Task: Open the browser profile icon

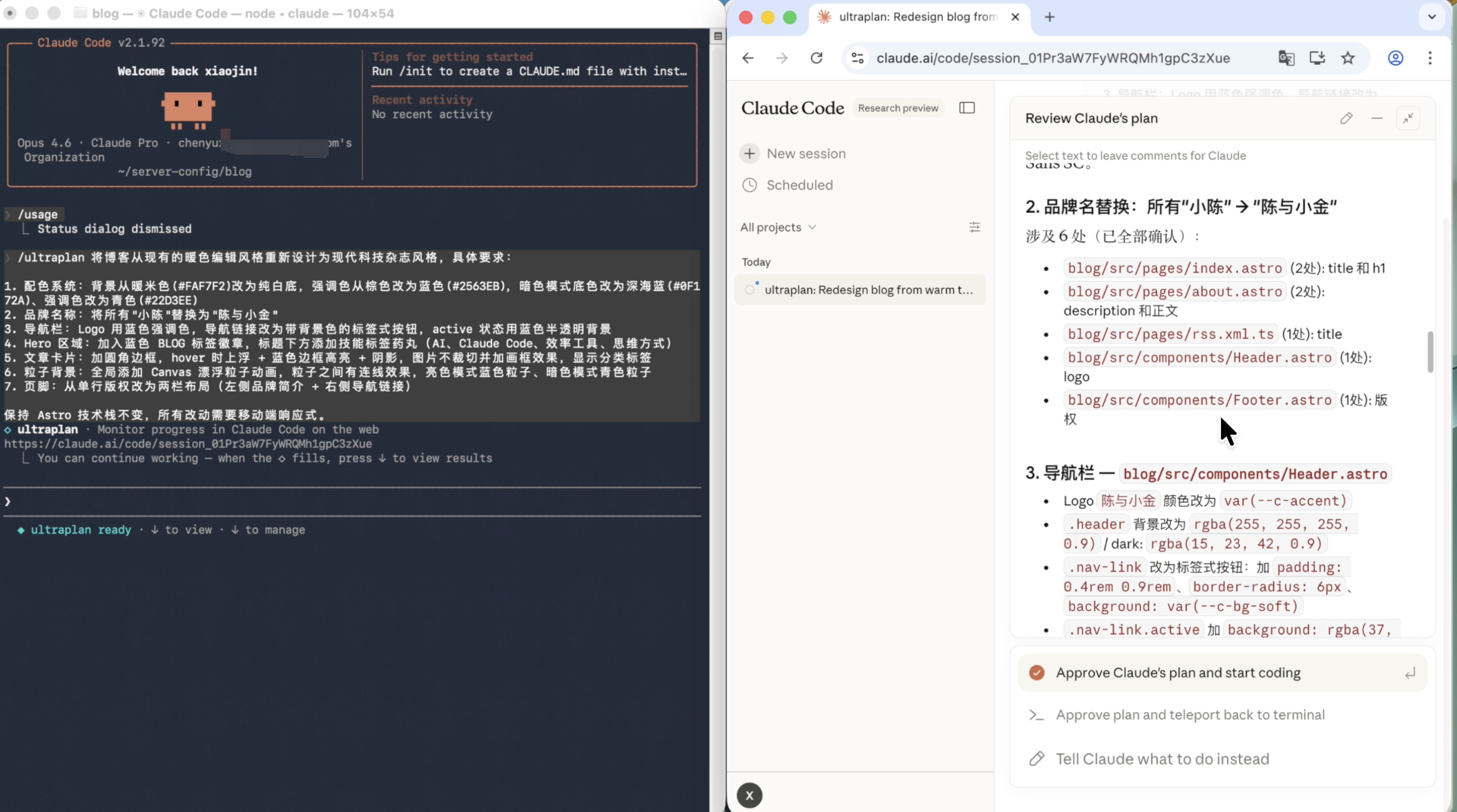Action: point(1396,58)
